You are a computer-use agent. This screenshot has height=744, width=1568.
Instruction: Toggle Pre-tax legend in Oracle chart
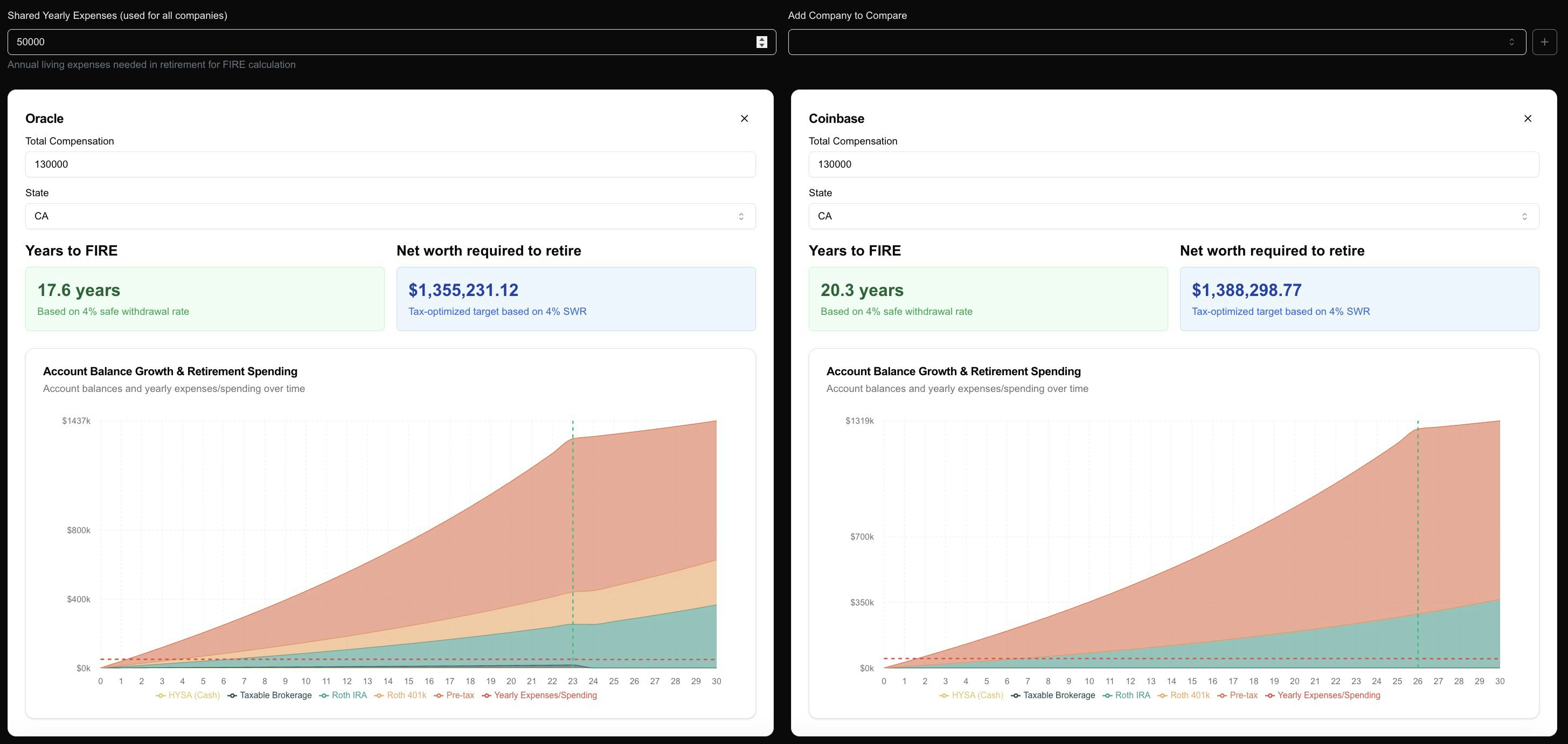pyautogui.click(x=454, y=695)
